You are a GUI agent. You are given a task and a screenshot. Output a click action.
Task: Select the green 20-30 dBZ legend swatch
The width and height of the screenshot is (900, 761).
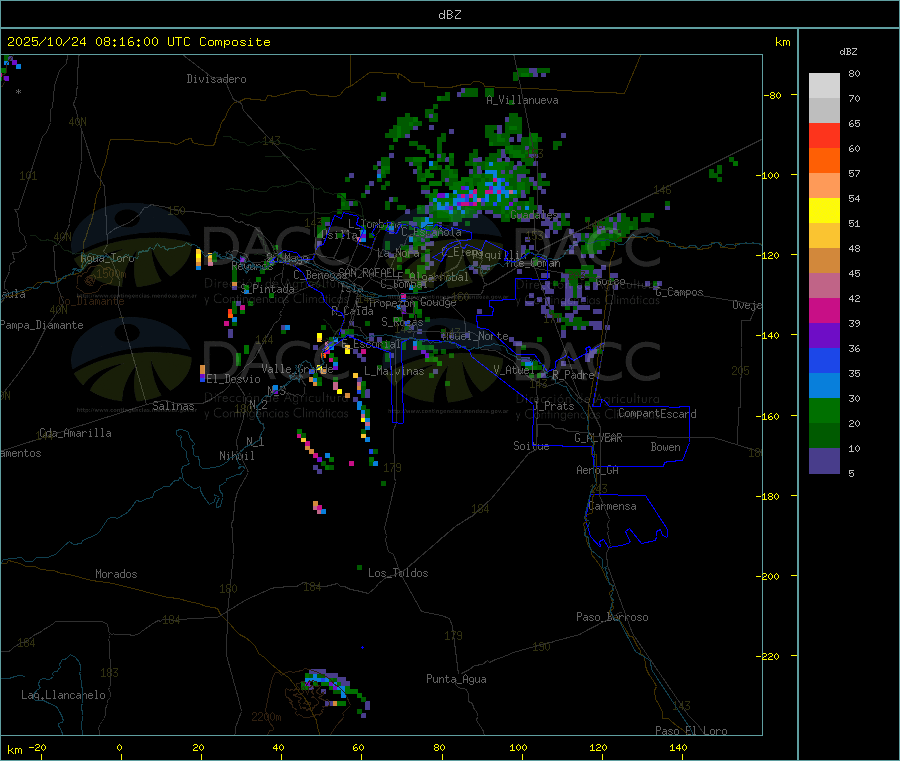pos(824,410)
